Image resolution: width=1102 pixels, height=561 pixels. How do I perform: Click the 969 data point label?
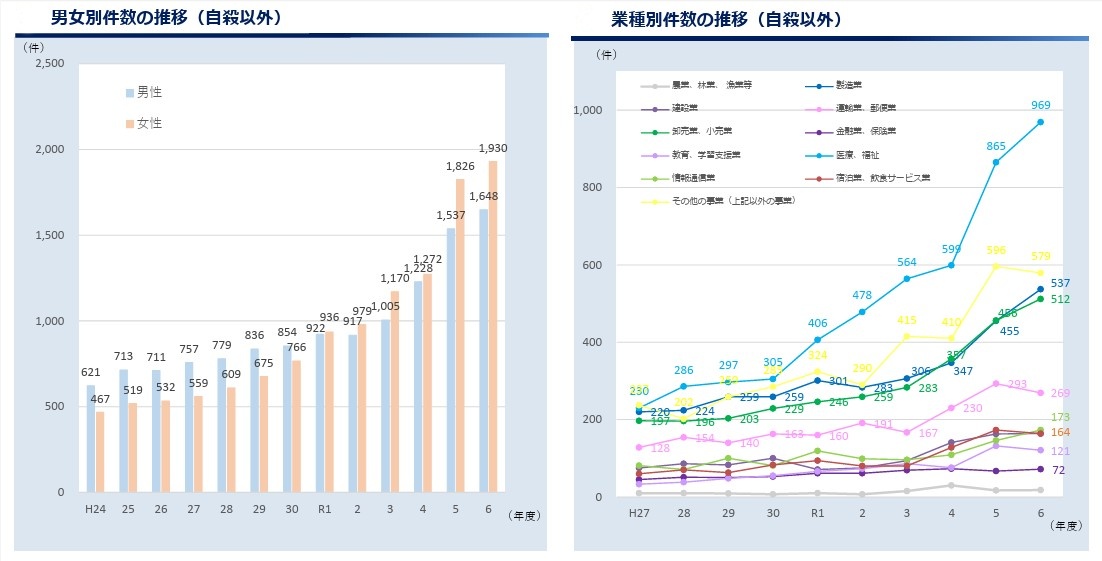click(x=1040, y=105)
